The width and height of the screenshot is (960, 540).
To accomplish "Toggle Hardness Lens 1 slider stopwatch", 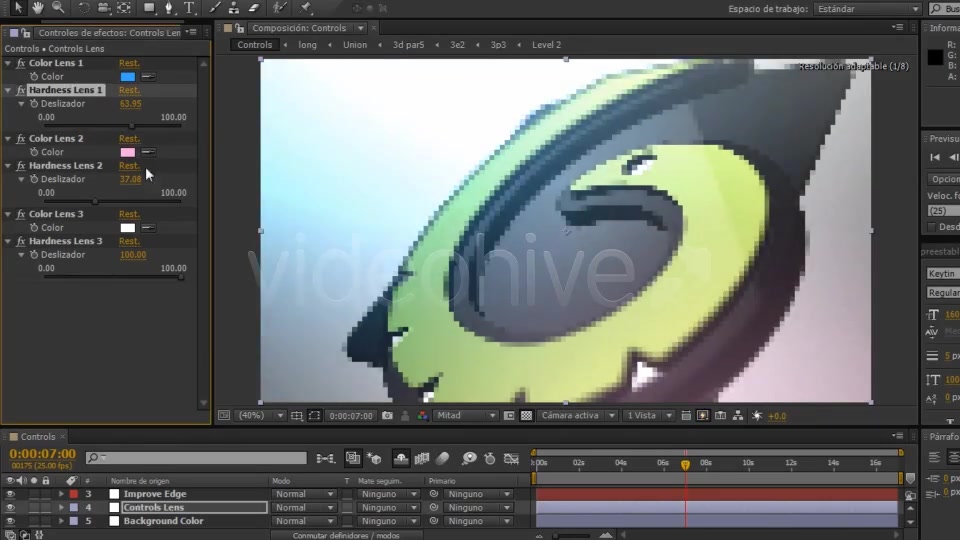I will [34, 103].
